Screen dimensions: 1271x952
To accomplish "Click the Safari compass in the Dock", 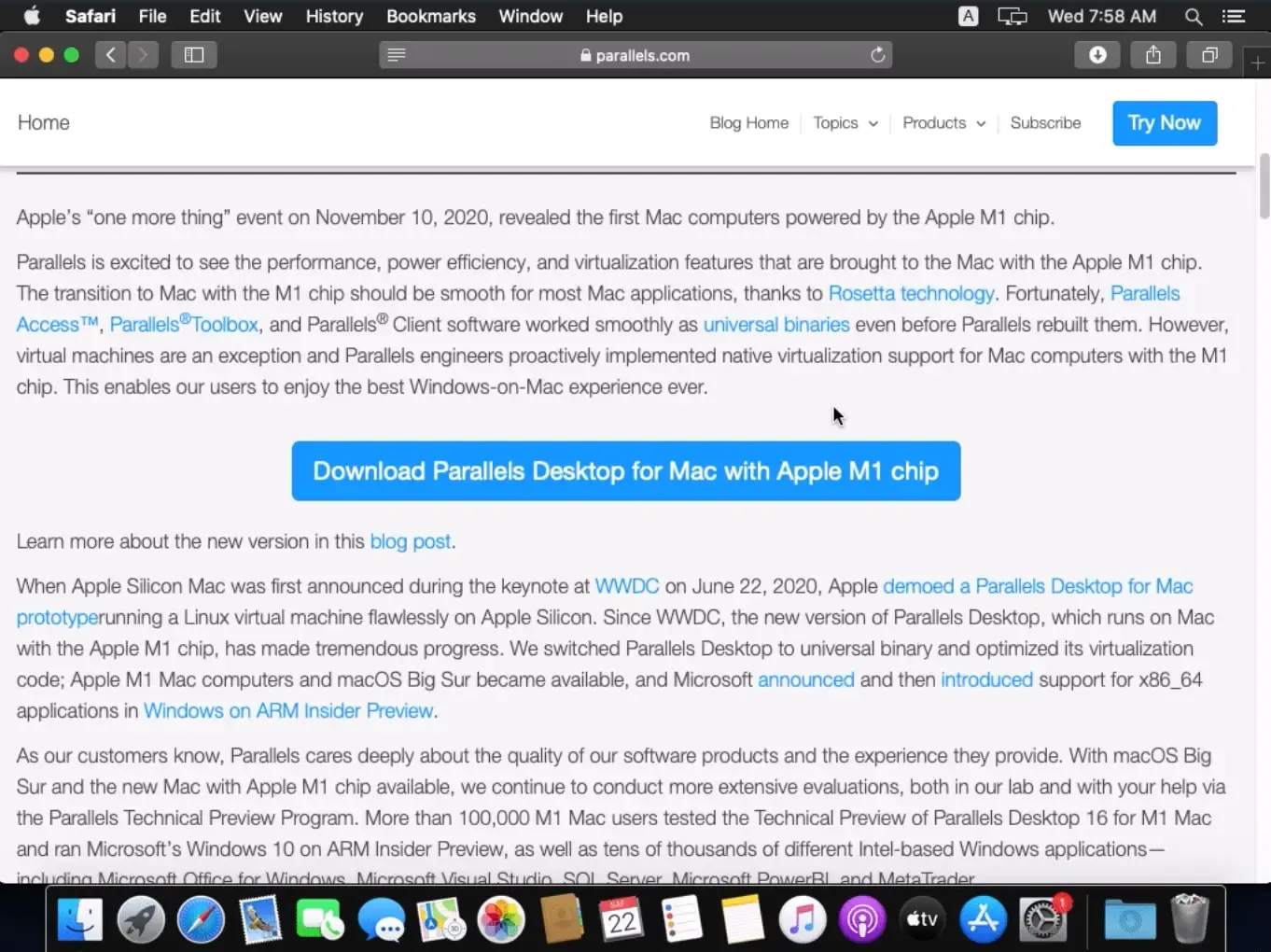I will (201, 919).
